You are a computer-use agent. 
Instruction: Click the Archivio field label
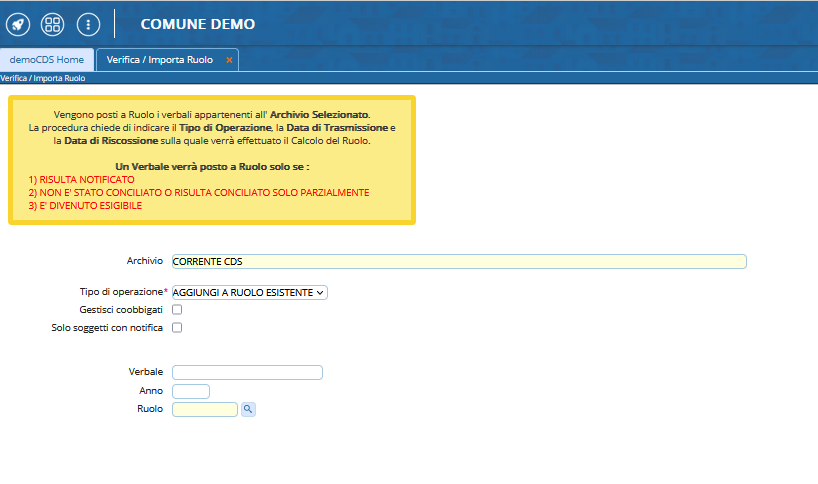(x=144, y=261)
